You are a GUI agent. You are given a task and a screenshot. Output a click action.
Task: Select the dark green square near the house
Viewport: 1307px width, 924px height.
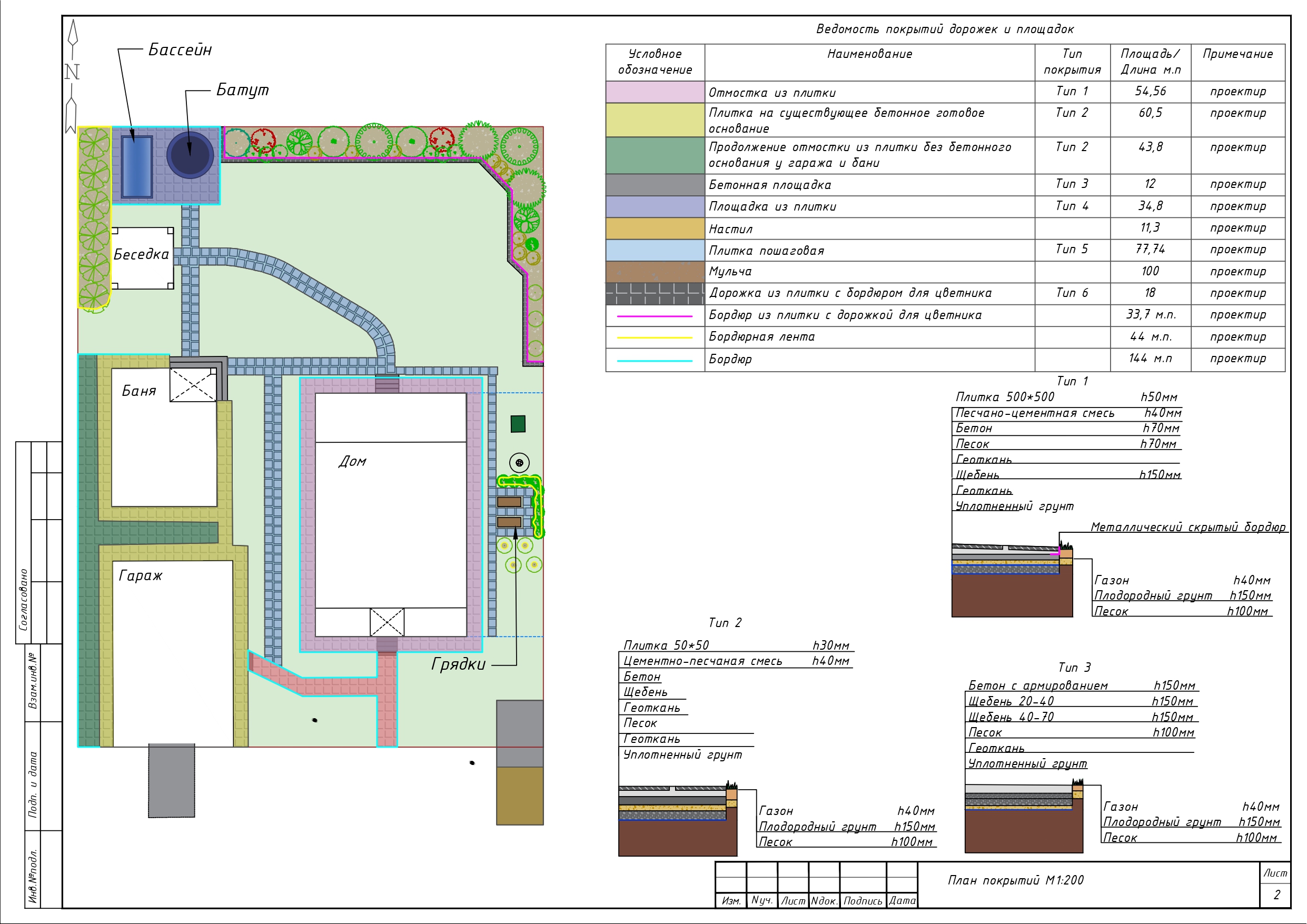coord(518,424)
